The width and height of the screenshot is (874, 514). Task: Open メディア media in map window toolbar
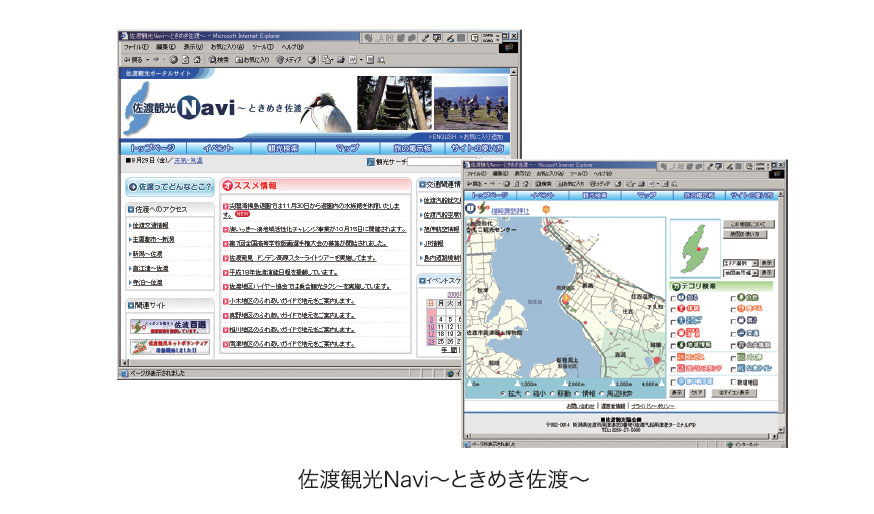[600, 183]
